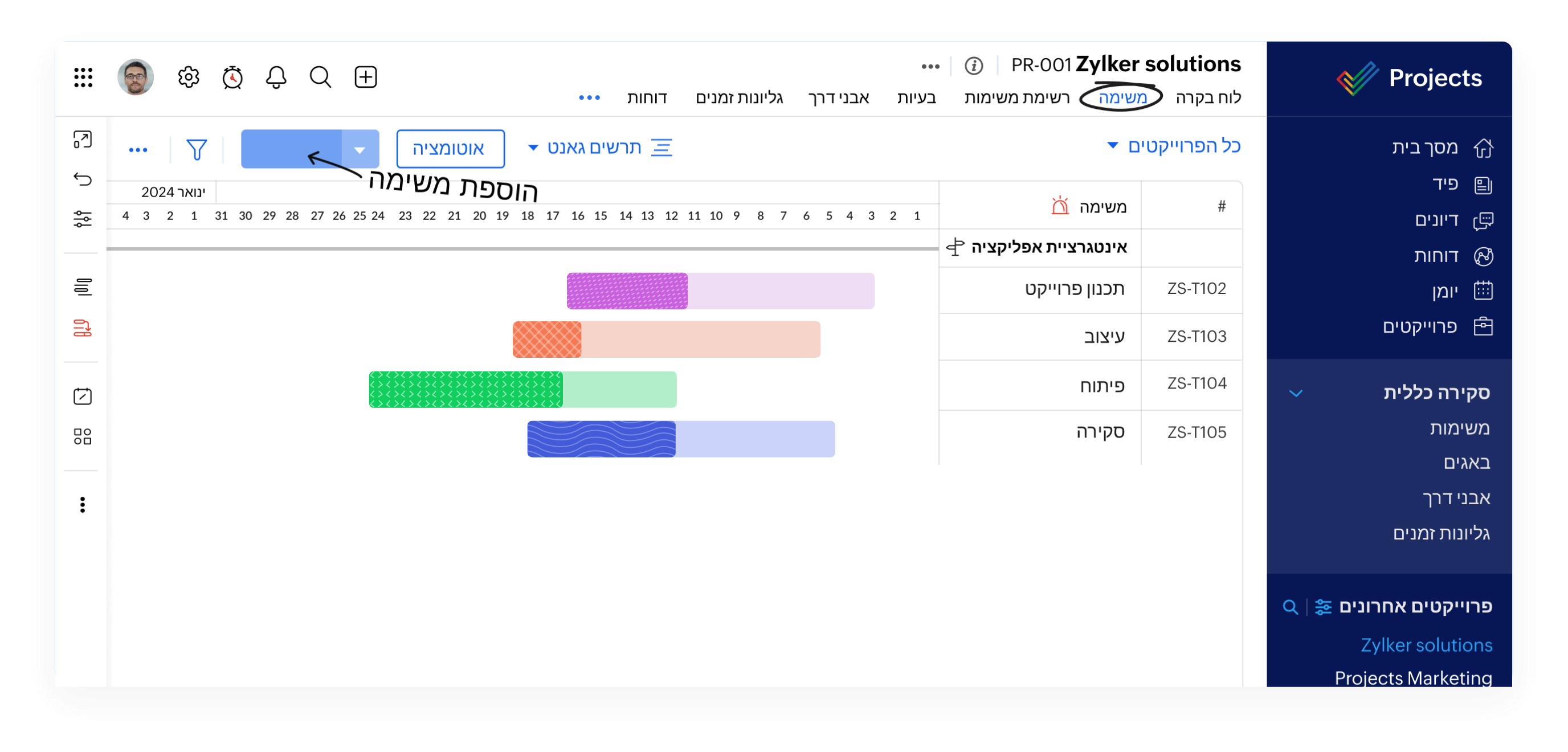Click the purple ZS-T102 progress bar
Viewport: 1568px width, 752px height.
point(627,291)
